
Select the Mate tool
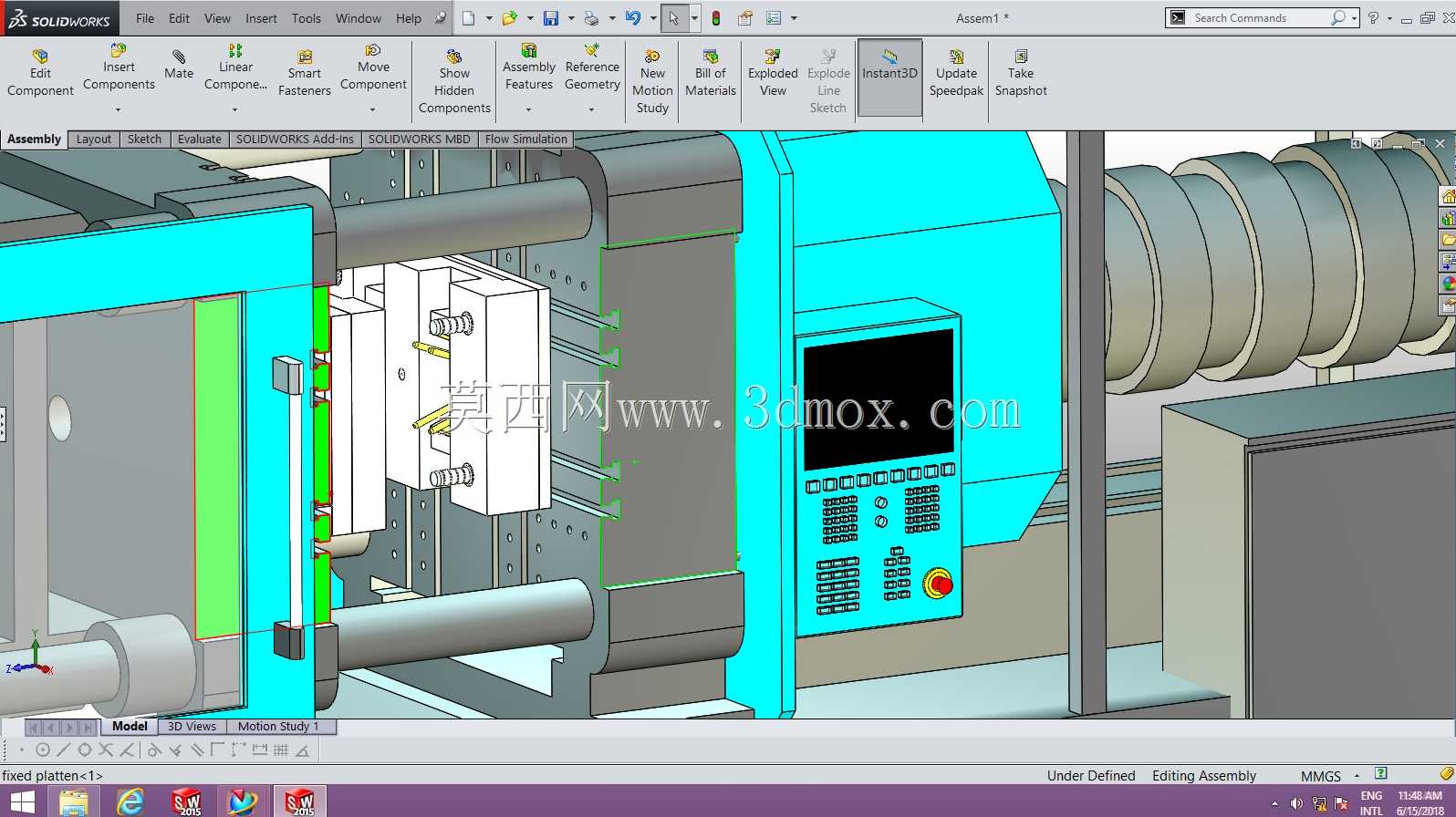(x=179, y=65)
